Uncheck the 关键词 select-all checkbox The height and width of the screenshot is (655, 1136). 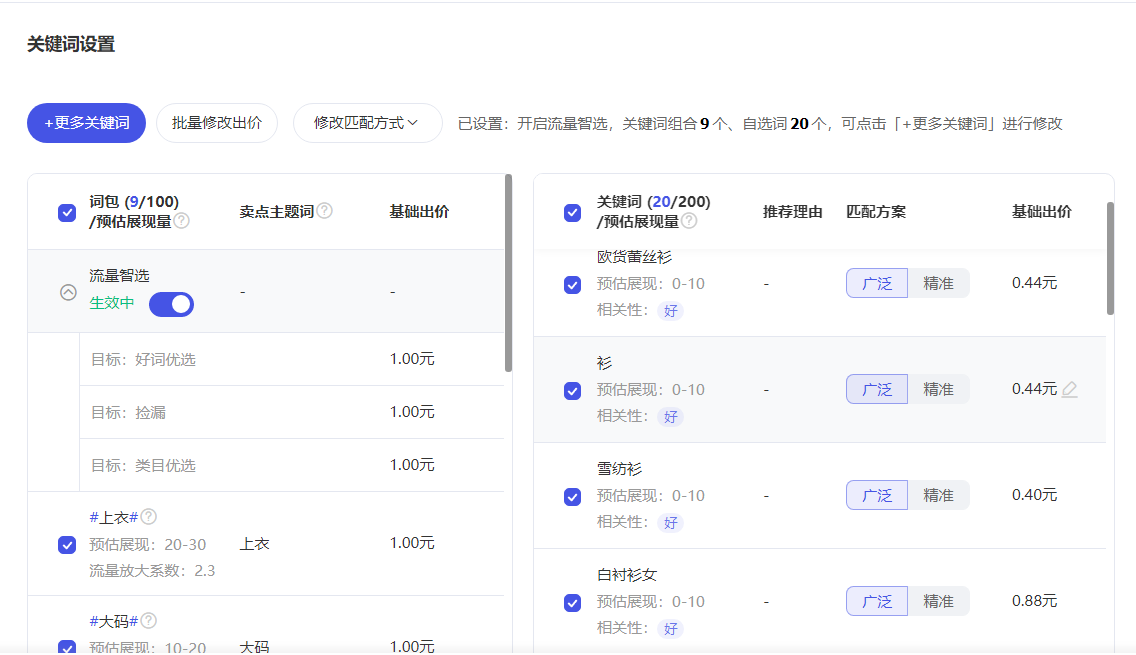(x=572, y=212)
